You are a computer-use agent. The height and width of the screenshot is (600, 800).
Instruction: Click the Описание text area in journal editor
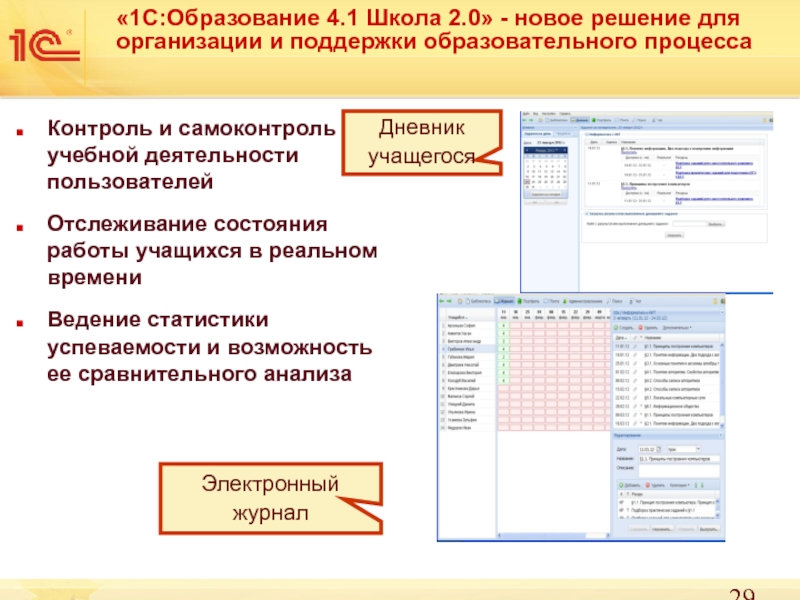point(679,470)
